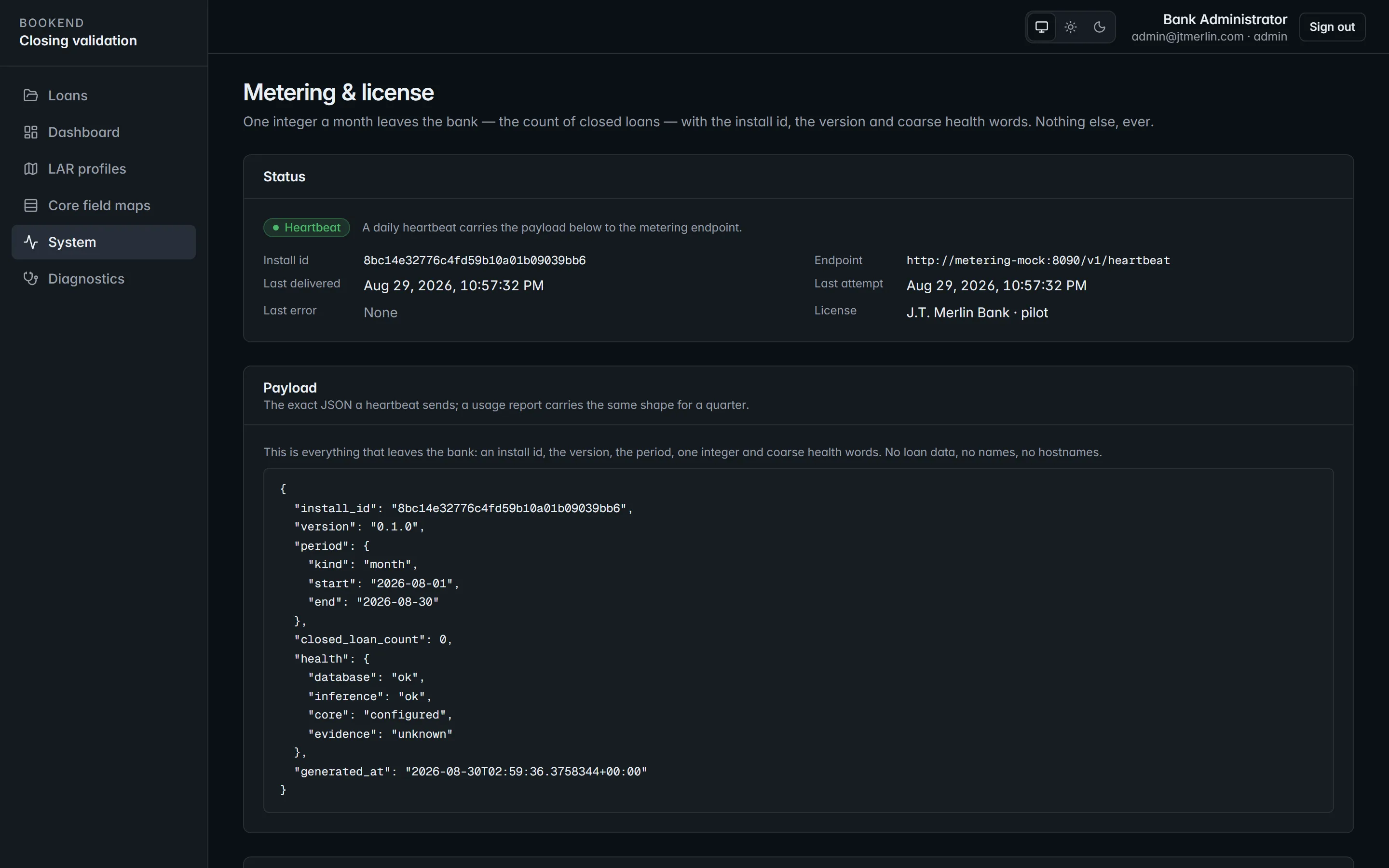
Task: Click the BOOKEND brand label
Action: pyautogui.click(x=52, y=23)
